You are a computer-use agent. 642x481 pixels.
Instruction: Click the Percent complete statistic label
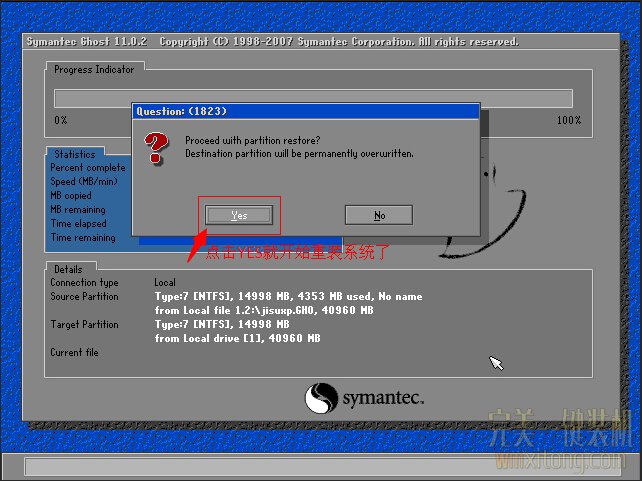tap(88, 168)
